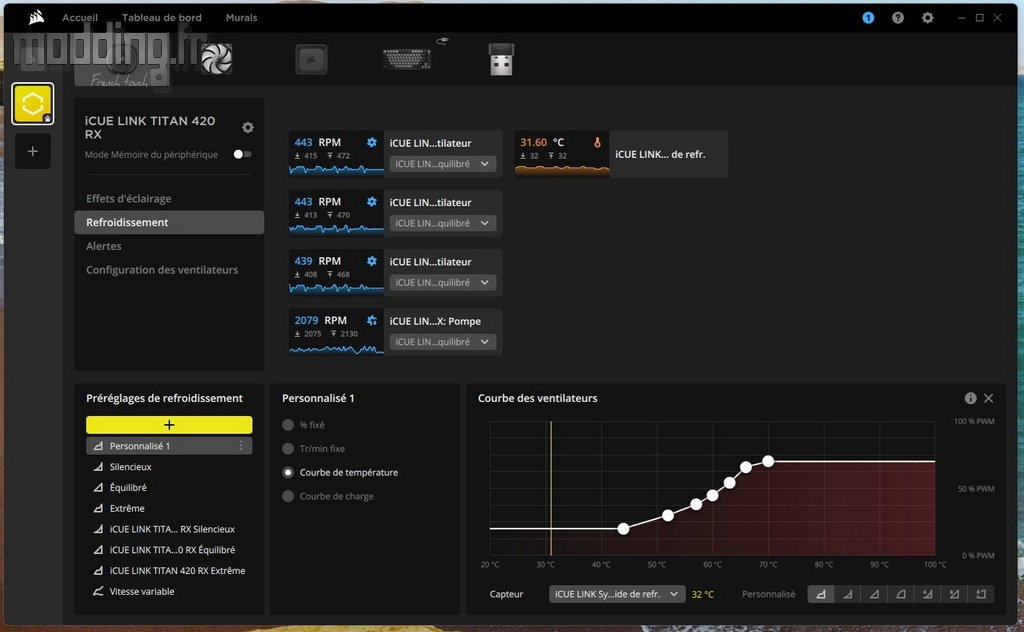This screenshot has height=632, width=1024.
Task: Add a new cooling preset with yellow plus button
Action: click(169, 425)
